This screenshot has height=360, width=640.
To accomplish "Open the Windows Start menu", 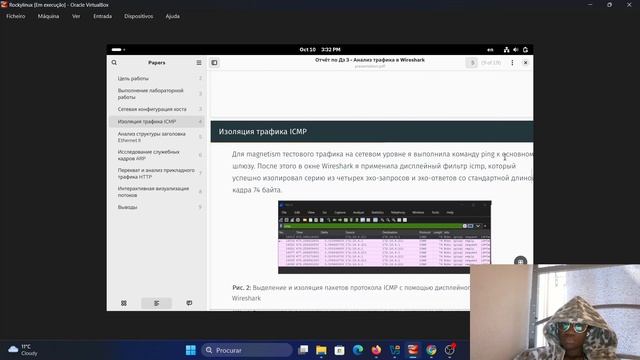I will click(x=191, y=350).
